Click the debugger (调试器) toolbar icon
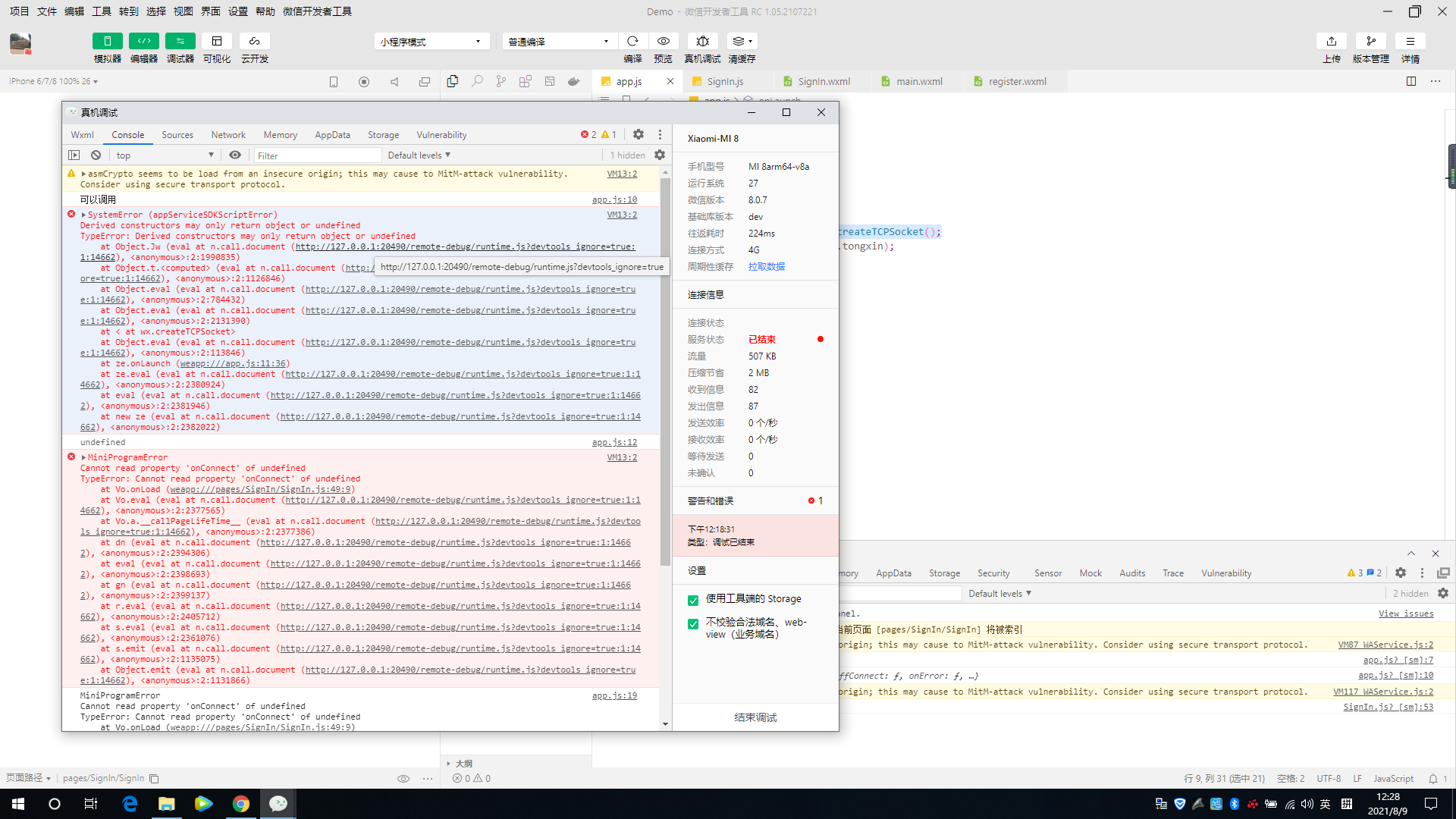 180,41
